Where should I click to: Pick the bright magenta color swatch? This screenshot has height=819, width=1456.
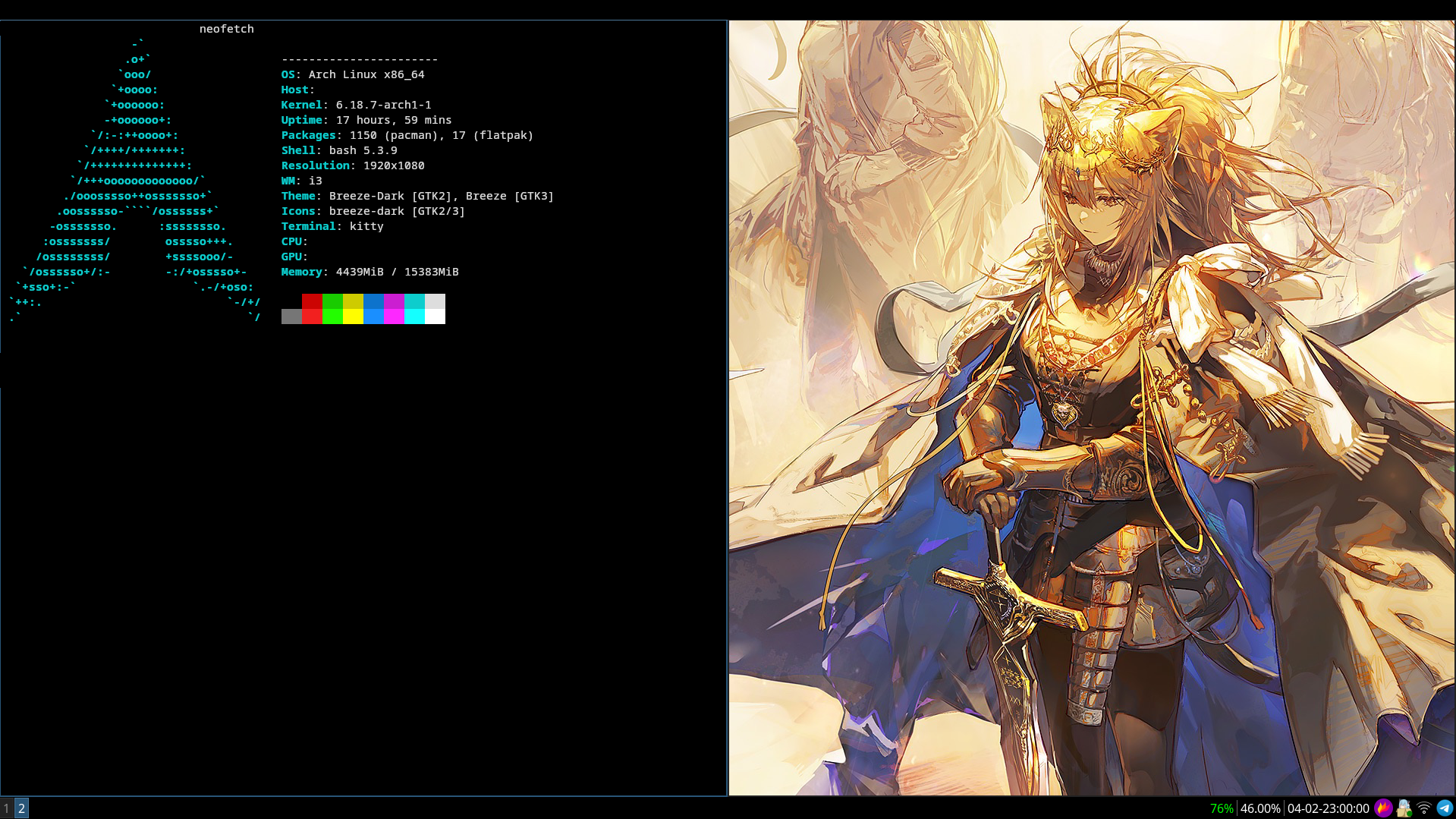394,317
